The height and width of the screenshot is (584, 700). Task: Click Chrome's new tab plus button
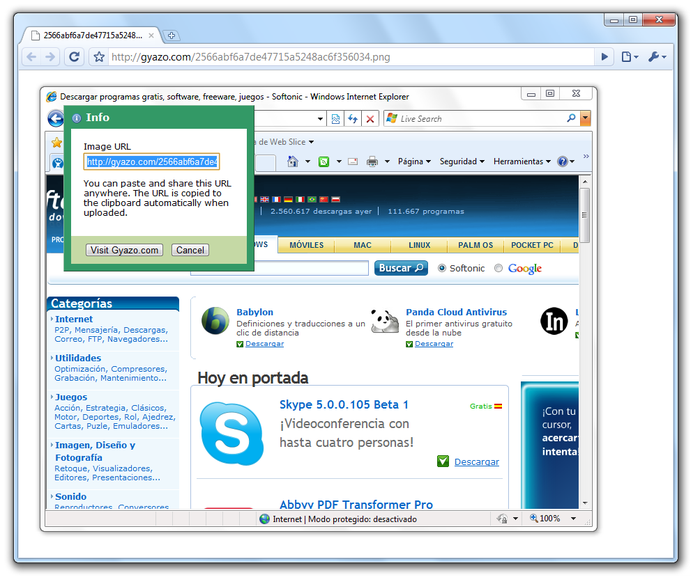coord(171,35)
